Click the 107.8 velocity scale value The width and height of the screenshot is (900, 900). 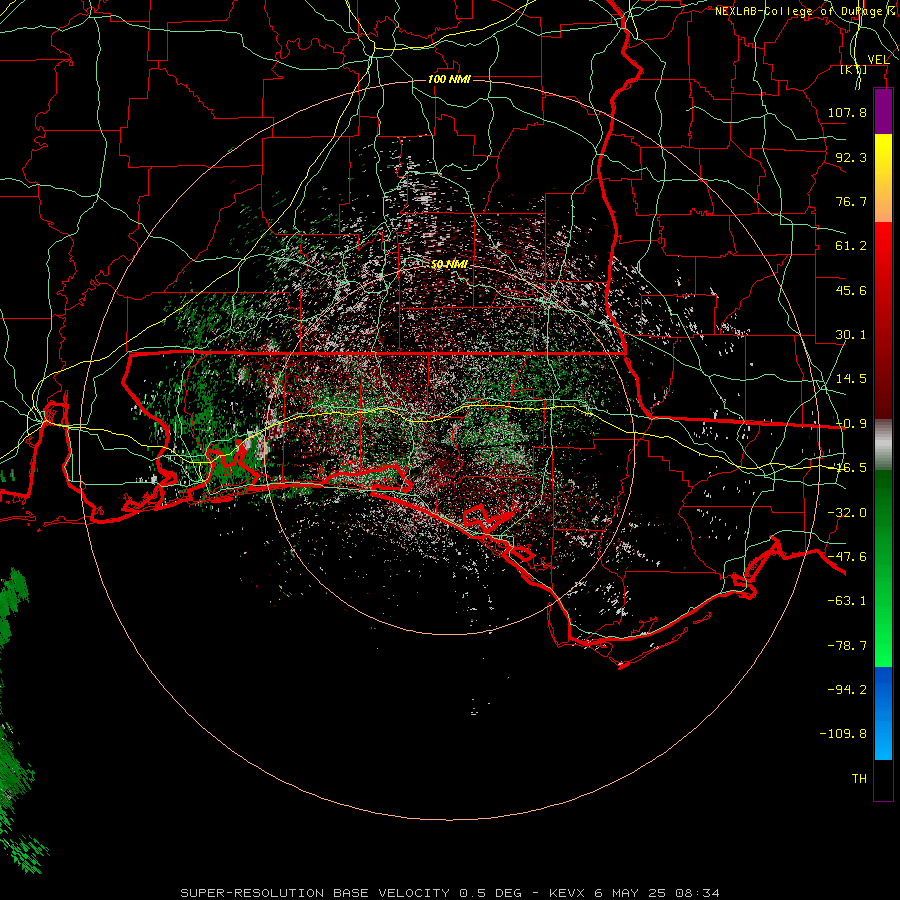coord(847,112)
